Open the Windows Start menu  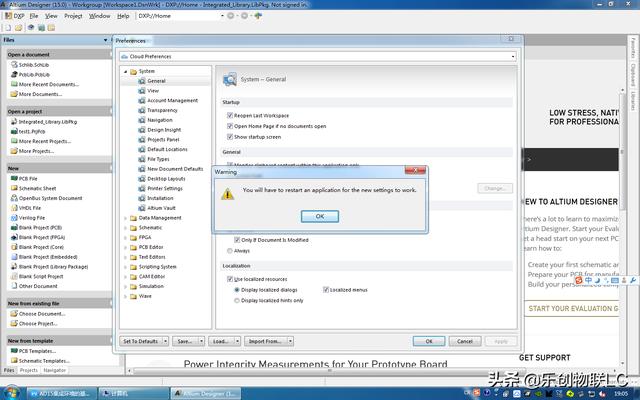(11, 393)
